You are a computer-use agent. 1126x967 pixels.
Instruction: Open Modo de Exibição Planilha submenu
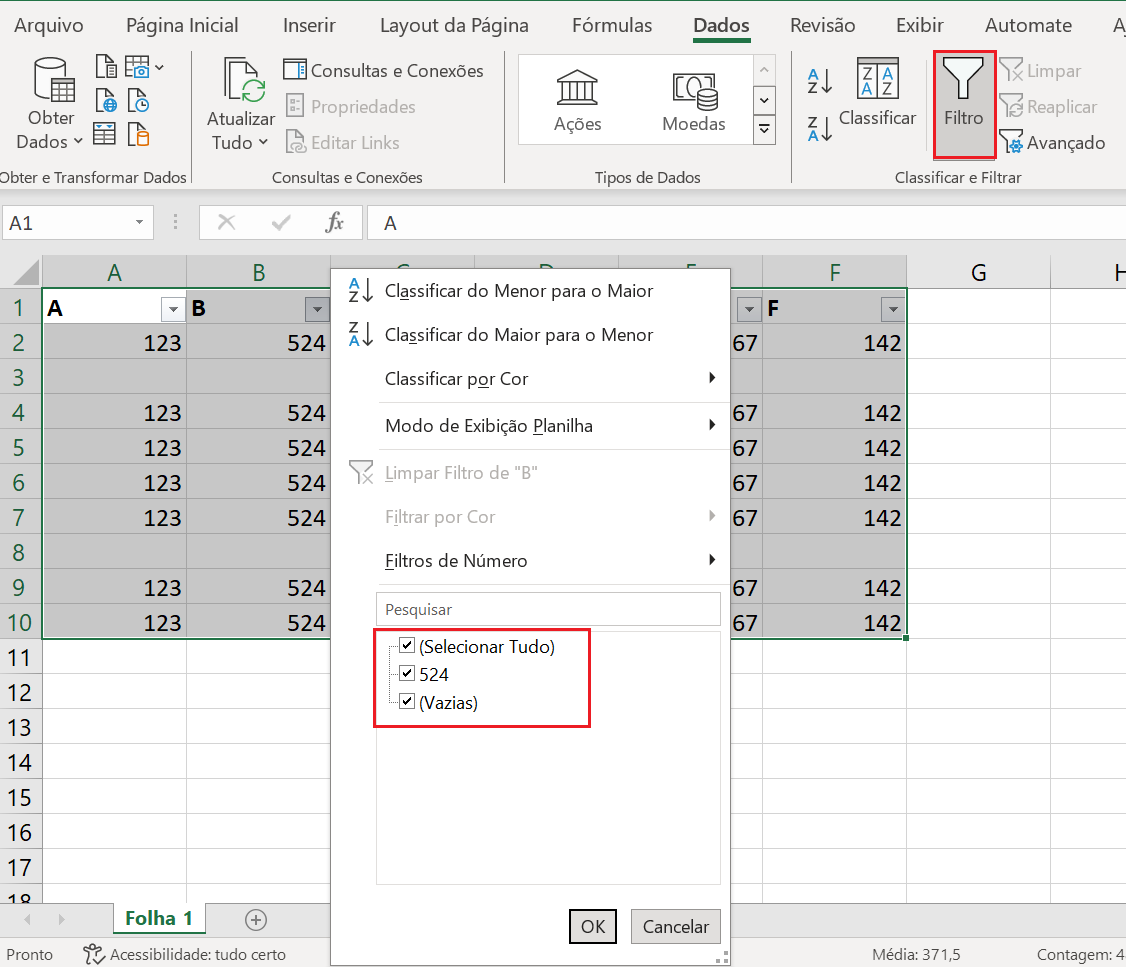pos(530,426)
